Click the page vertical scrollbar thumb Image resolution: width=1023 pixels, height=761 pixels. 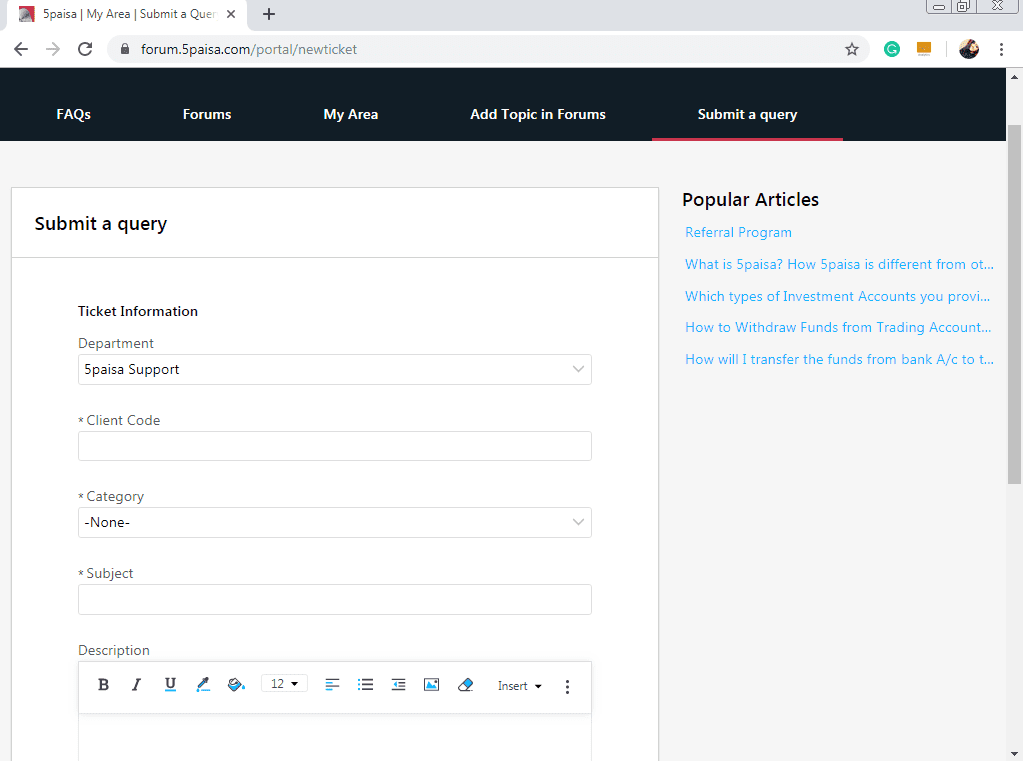[1014, 303]
